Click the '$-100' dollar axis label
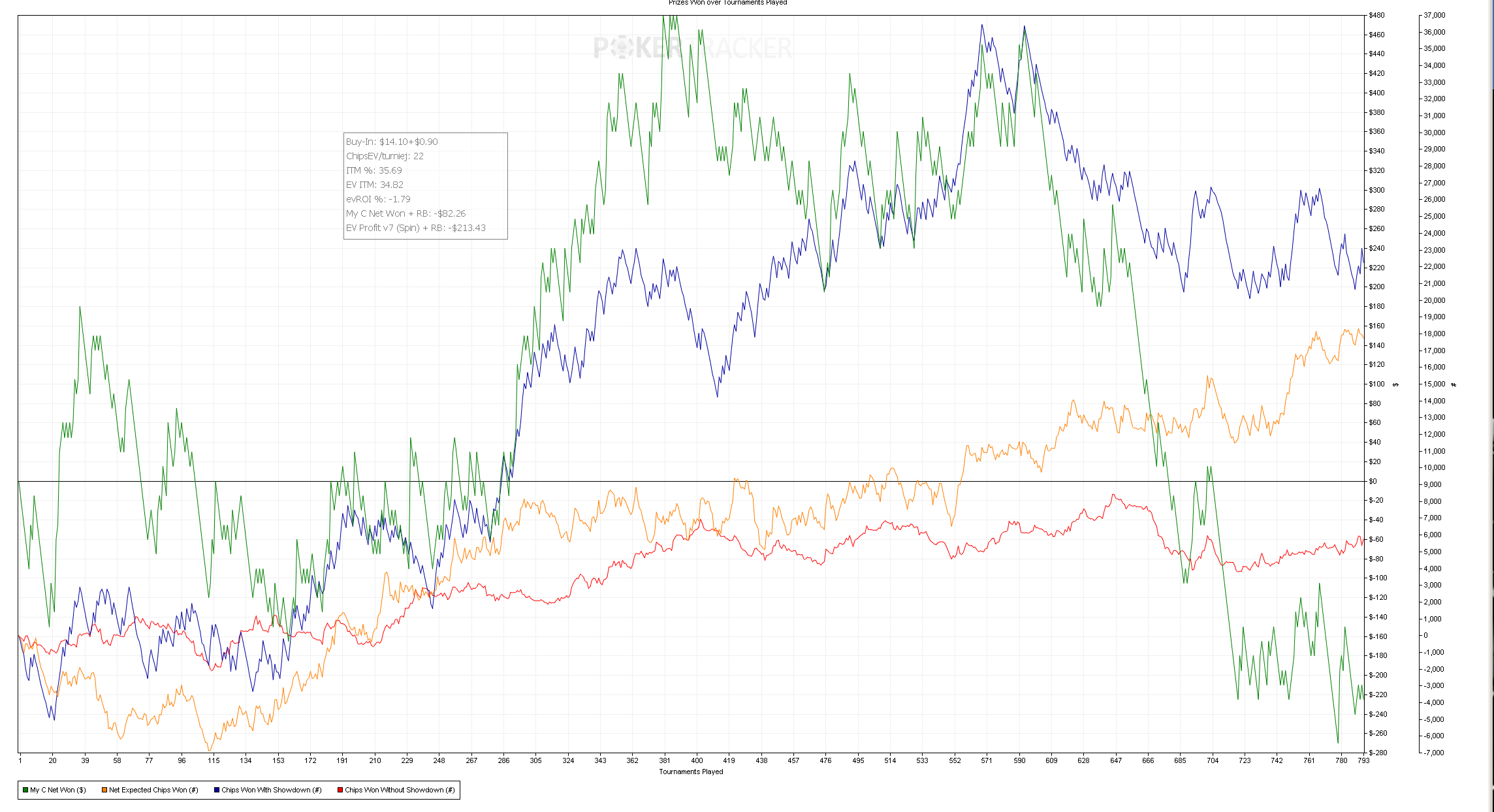 (x=1378, y=578)
